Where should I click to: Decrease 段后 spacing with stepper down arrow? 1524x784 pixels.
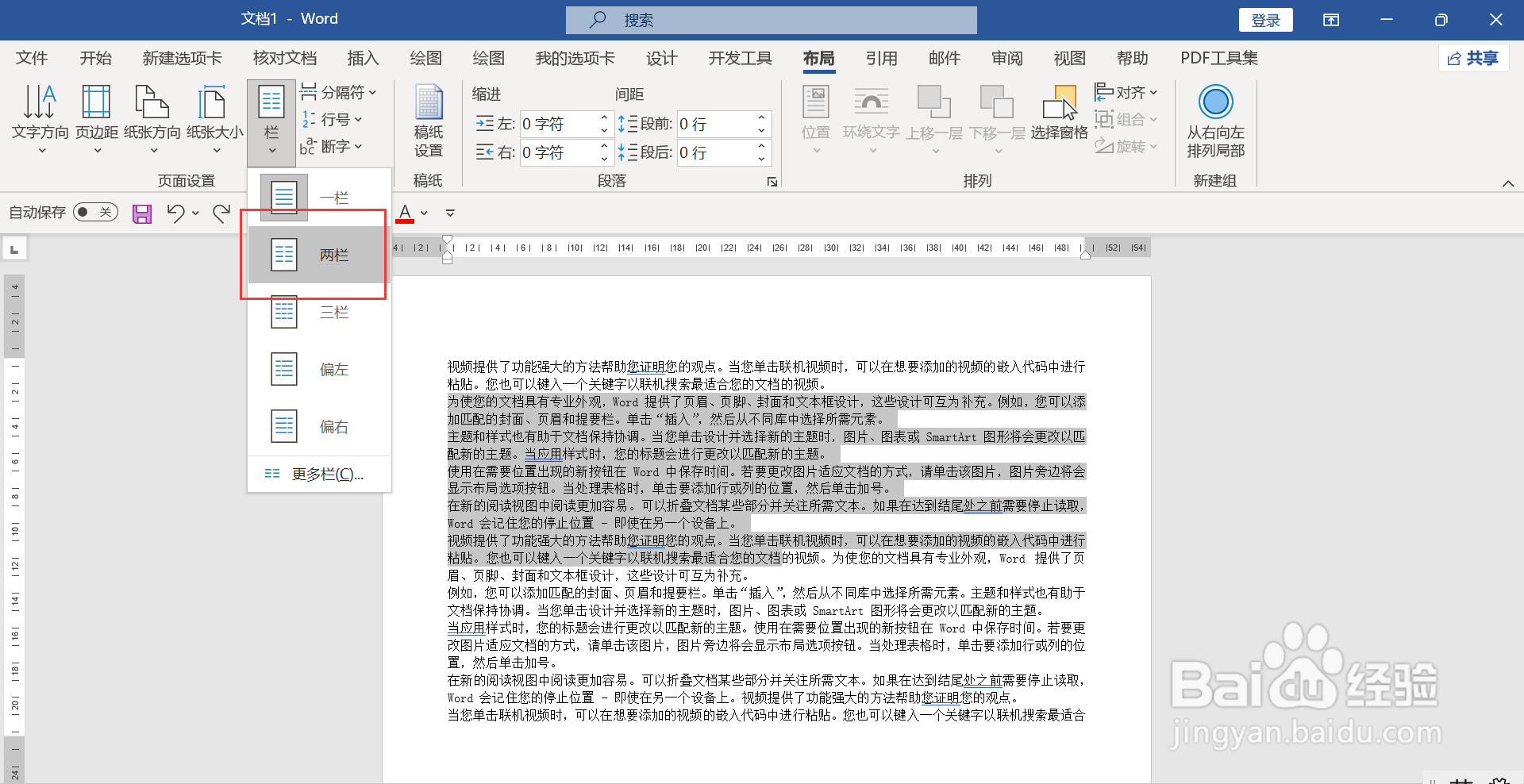[x=761, y=159]
